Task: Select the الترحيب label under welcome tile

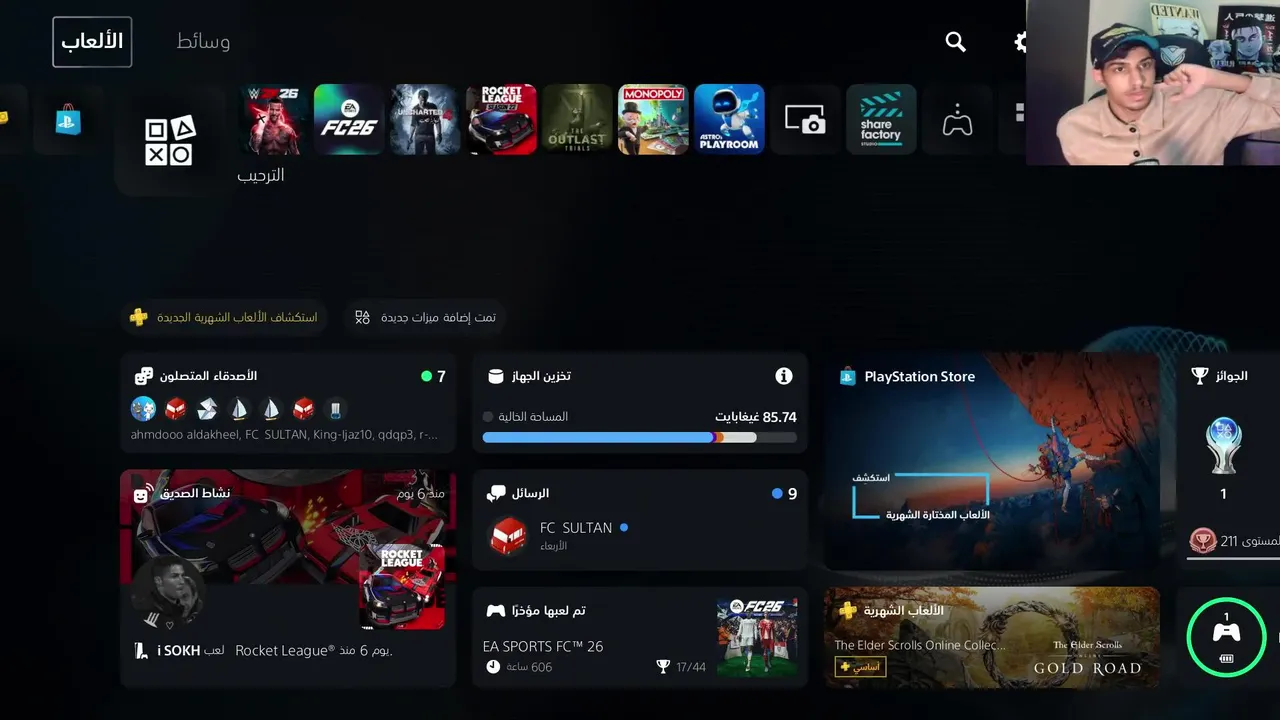Action: [x=260, y=175]
